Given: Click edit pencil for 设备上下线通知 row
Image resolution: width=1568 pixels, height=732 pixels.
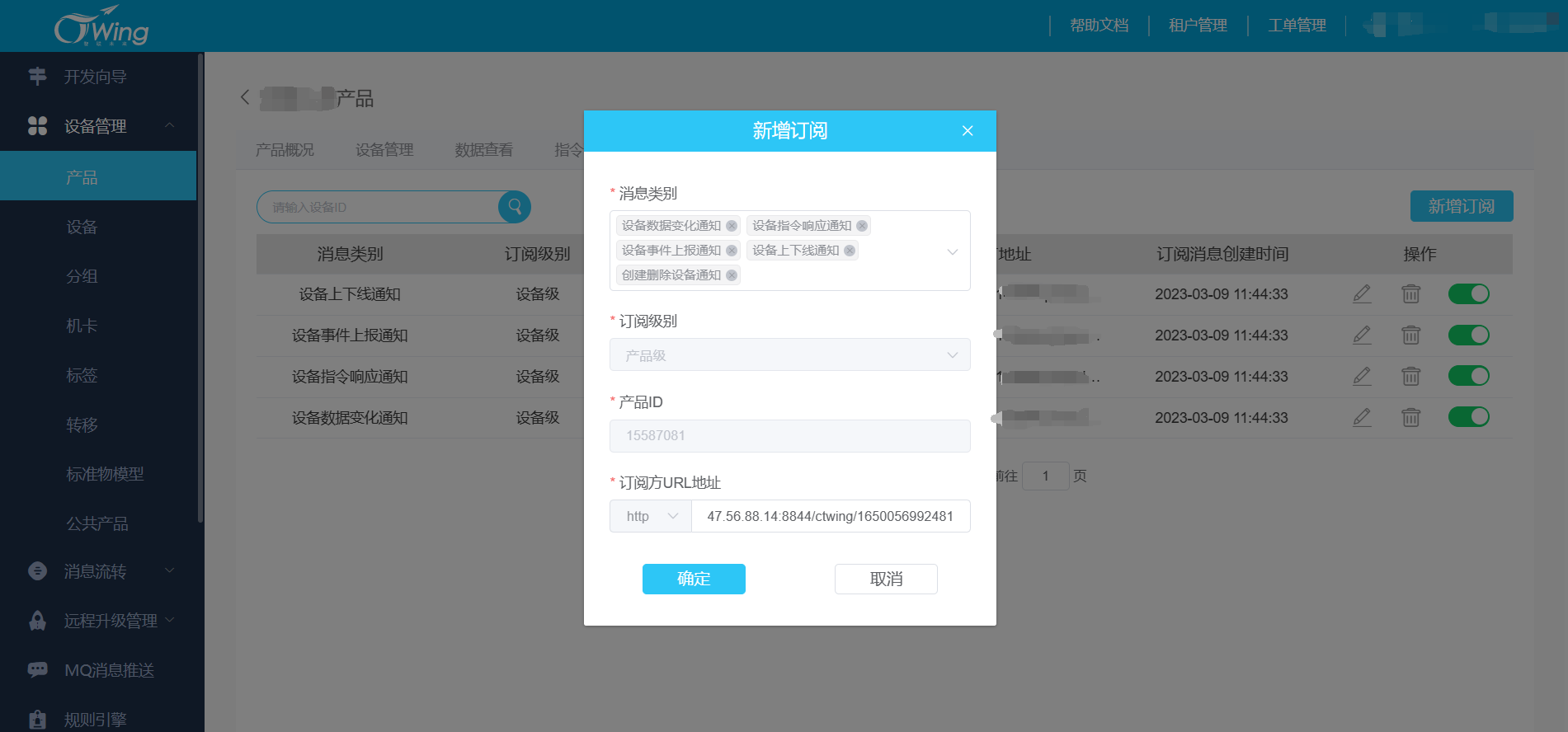Looking at the screenshot, I should [1362, 293].
